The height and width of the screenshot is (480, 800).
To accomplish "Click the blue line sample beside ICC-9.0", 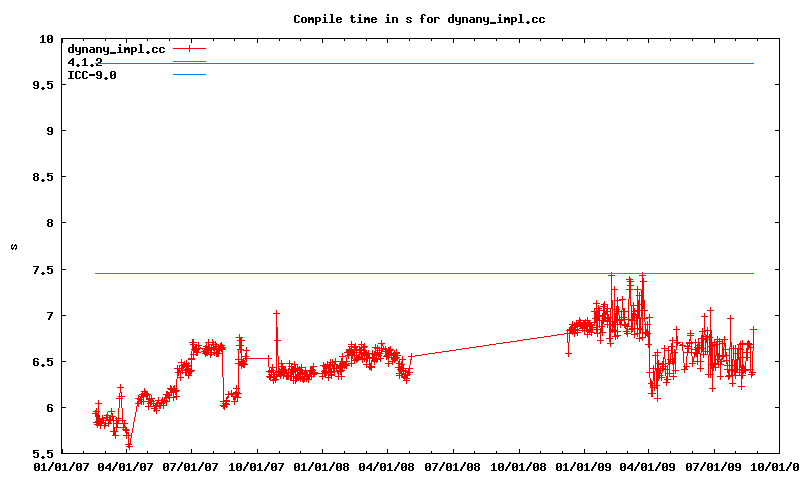I will point(189,75).
